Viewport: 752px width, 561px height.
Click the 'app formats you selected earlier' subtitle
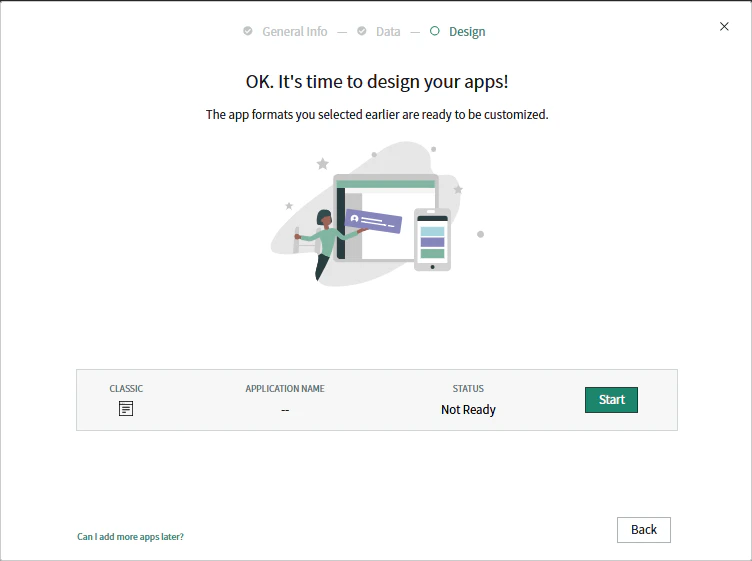(x=377, y=115)
